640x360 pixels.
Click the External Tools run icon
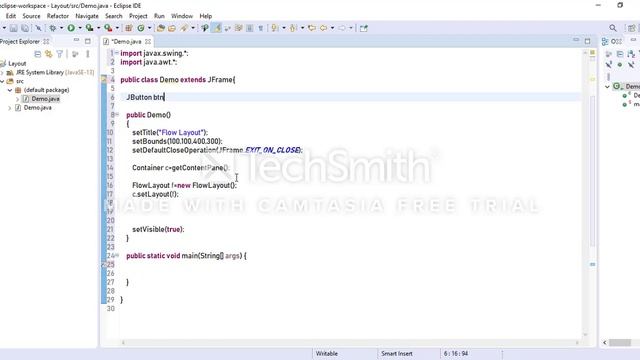coord(108,28)
